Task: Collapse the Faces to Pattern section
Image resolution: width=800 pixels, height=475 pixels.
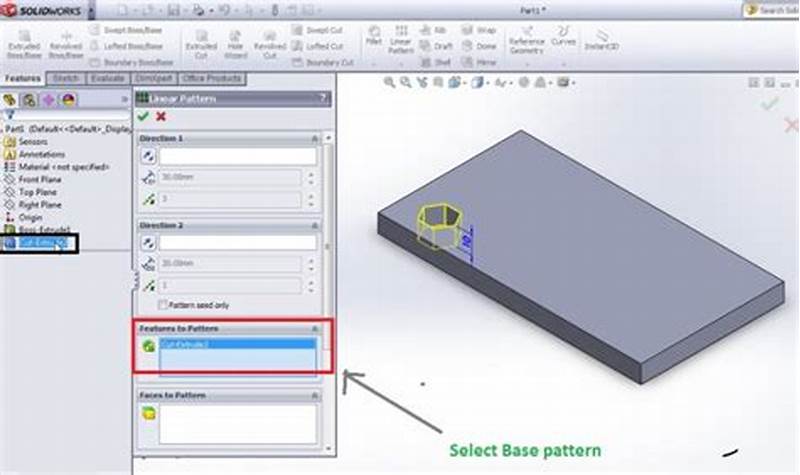Action: click(315, 395)
